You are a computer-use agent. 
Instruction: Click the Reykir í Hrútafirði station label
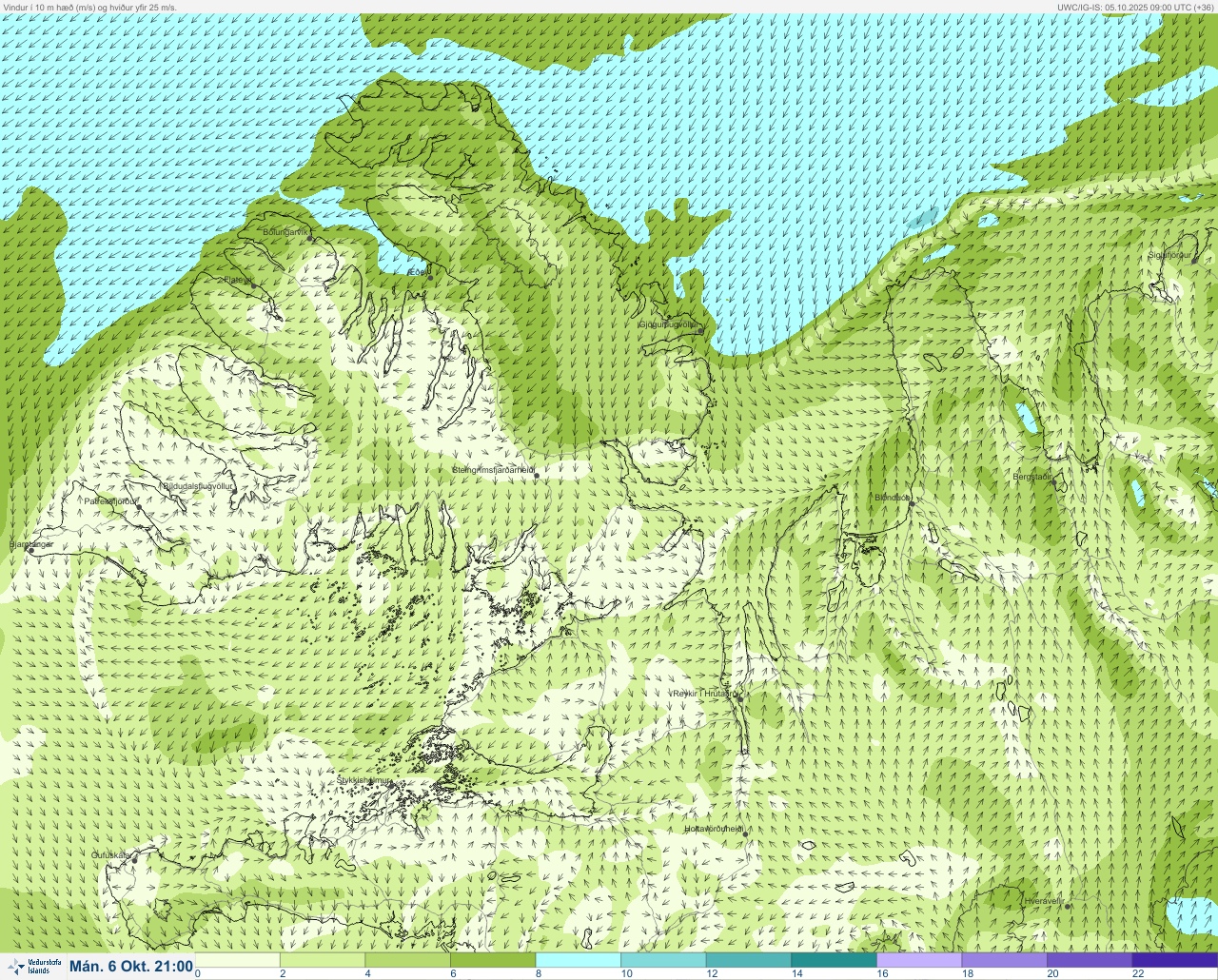pos(704,694)
